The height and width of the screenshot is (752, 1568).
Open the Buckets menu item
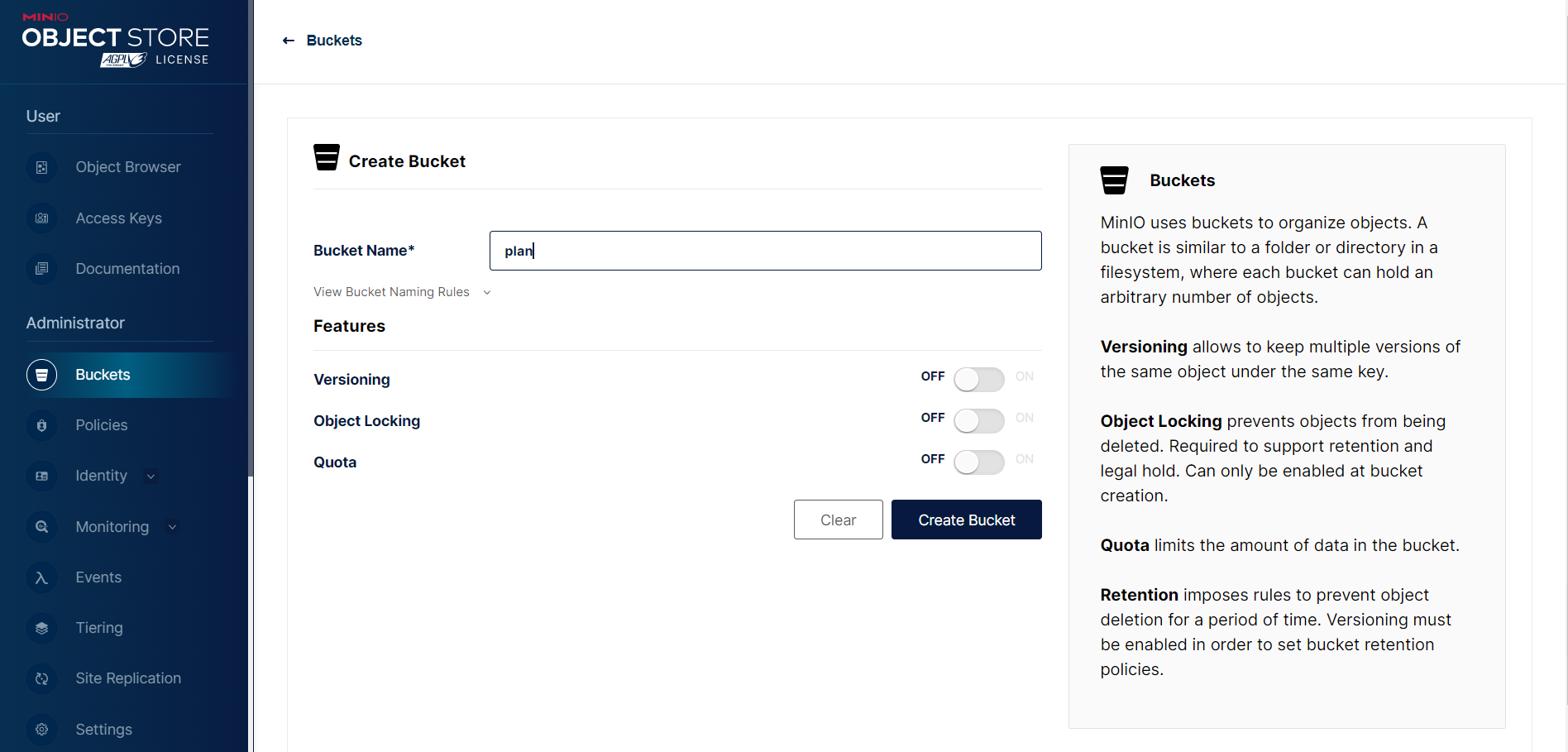[x=103, y=375]
